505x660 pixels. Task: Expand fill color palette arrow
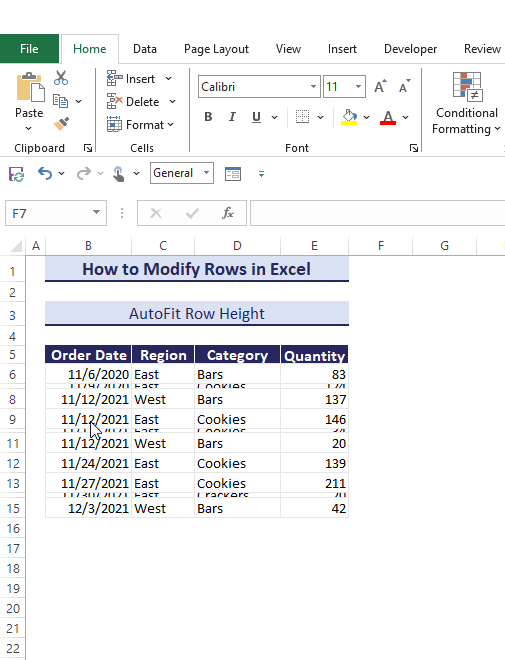[x=367, y=117]
